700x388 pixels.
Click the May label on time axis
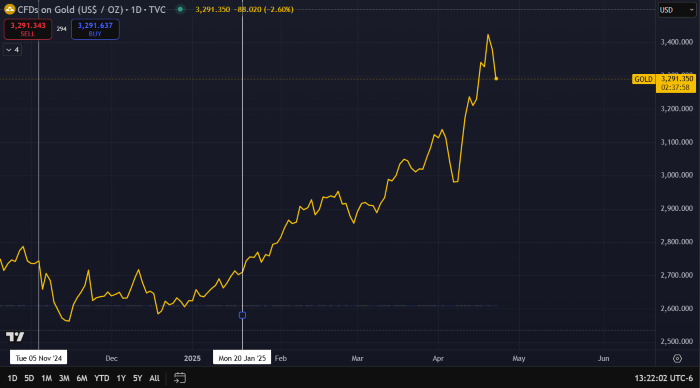519,358
